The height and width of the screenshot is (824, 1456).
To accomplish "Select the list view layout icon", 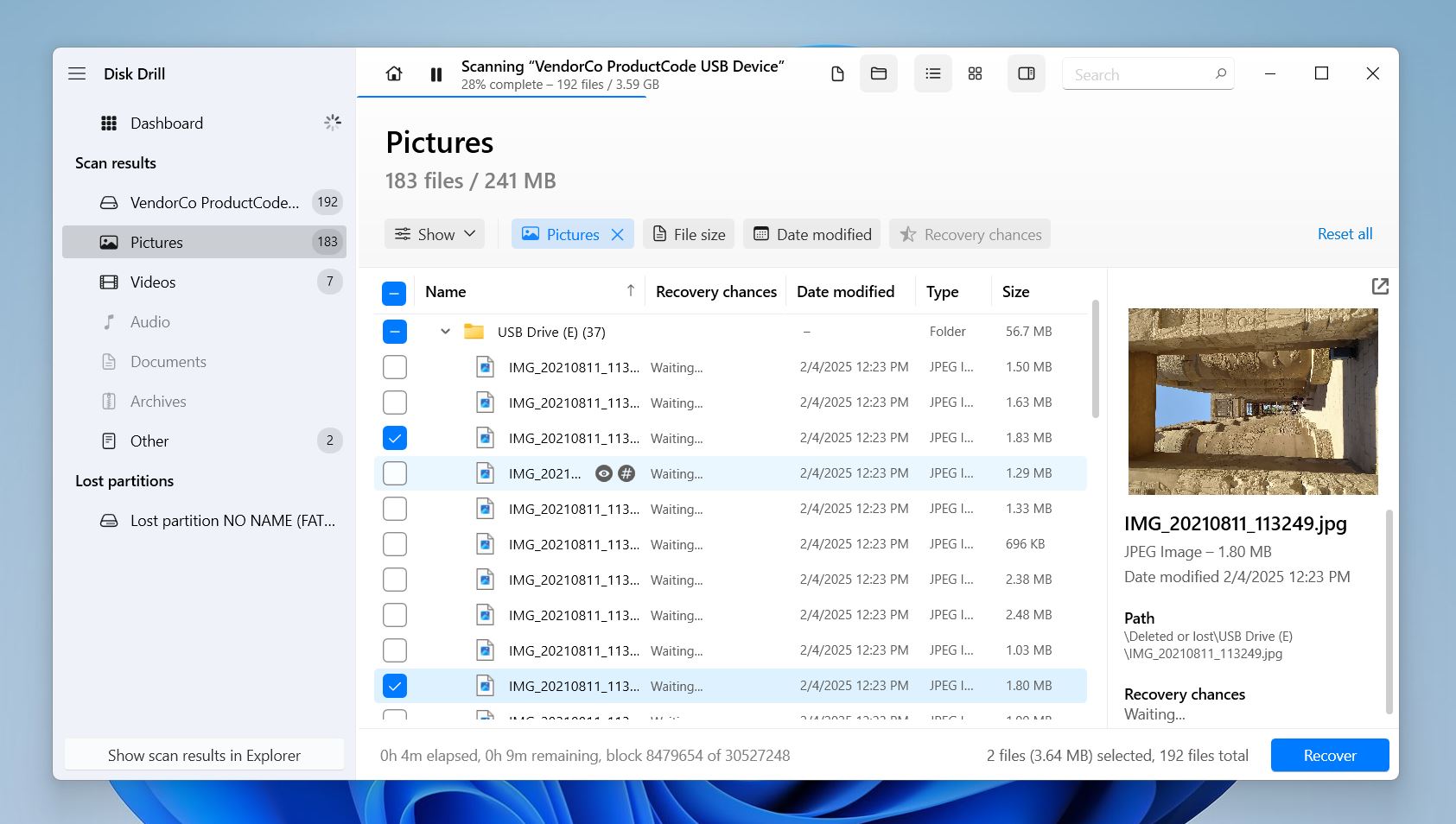I will click(x=933, y=73).
